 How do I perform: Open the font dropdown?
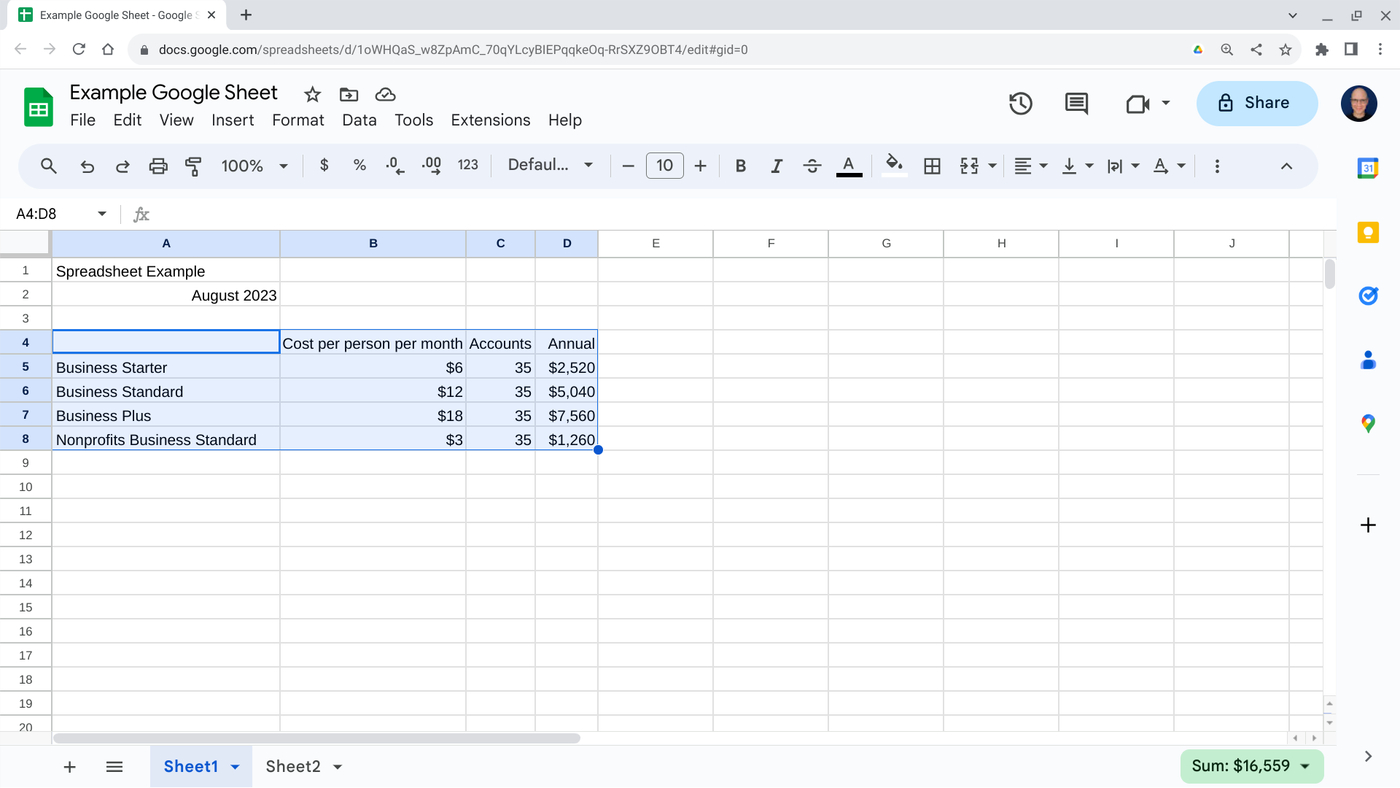pyautogui.click(x=550, y=165)
